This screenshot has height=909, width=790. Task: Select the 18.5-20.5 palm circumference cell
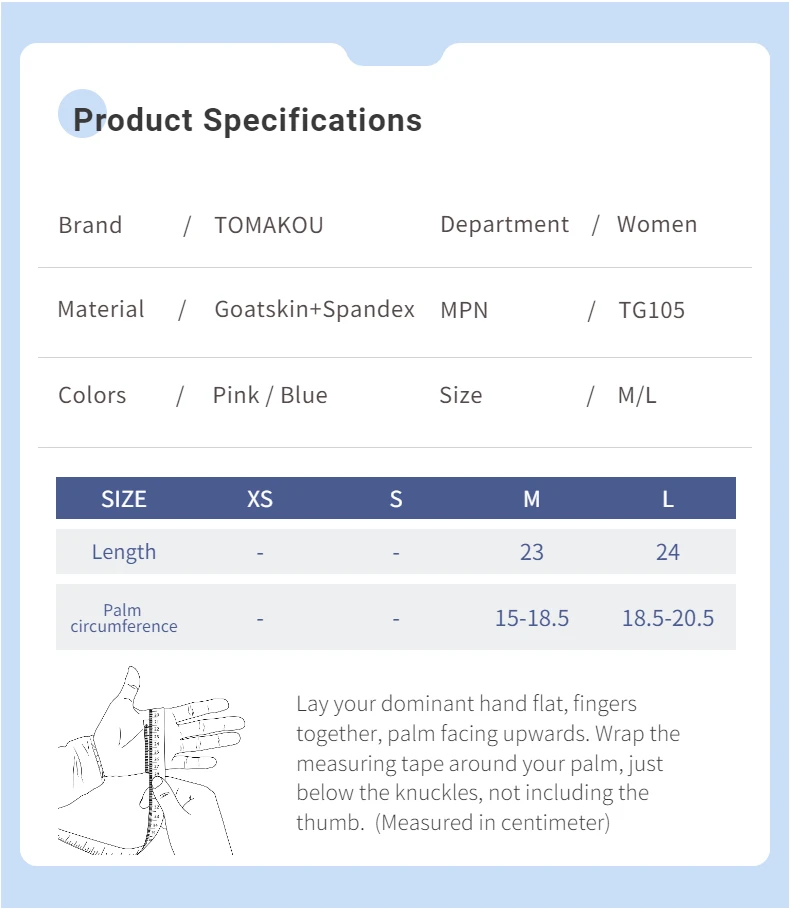tap(668, 618)
